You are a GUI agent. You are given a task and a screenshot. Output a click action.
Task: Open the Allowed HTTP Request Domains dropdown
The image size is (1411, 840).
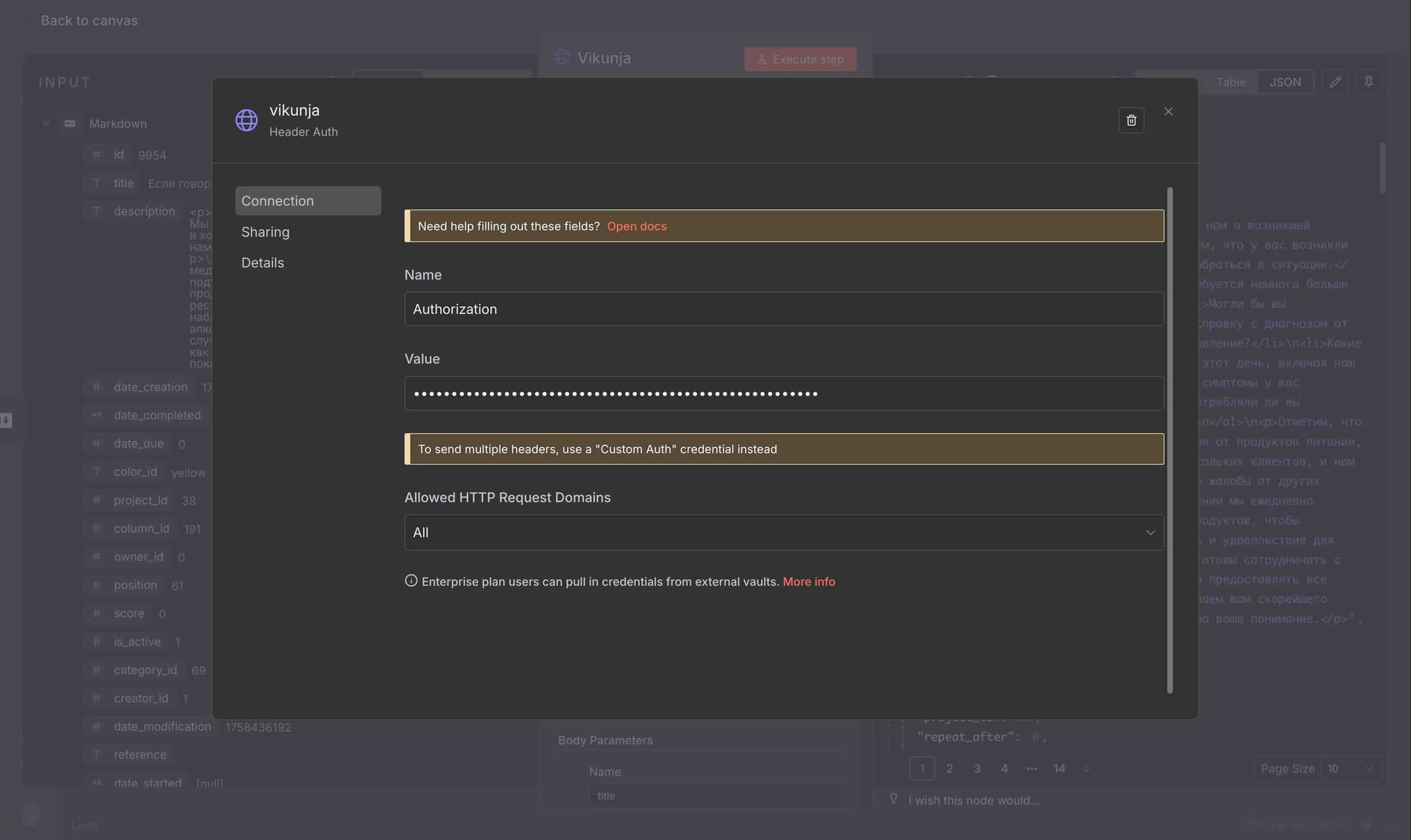(783, 532)
